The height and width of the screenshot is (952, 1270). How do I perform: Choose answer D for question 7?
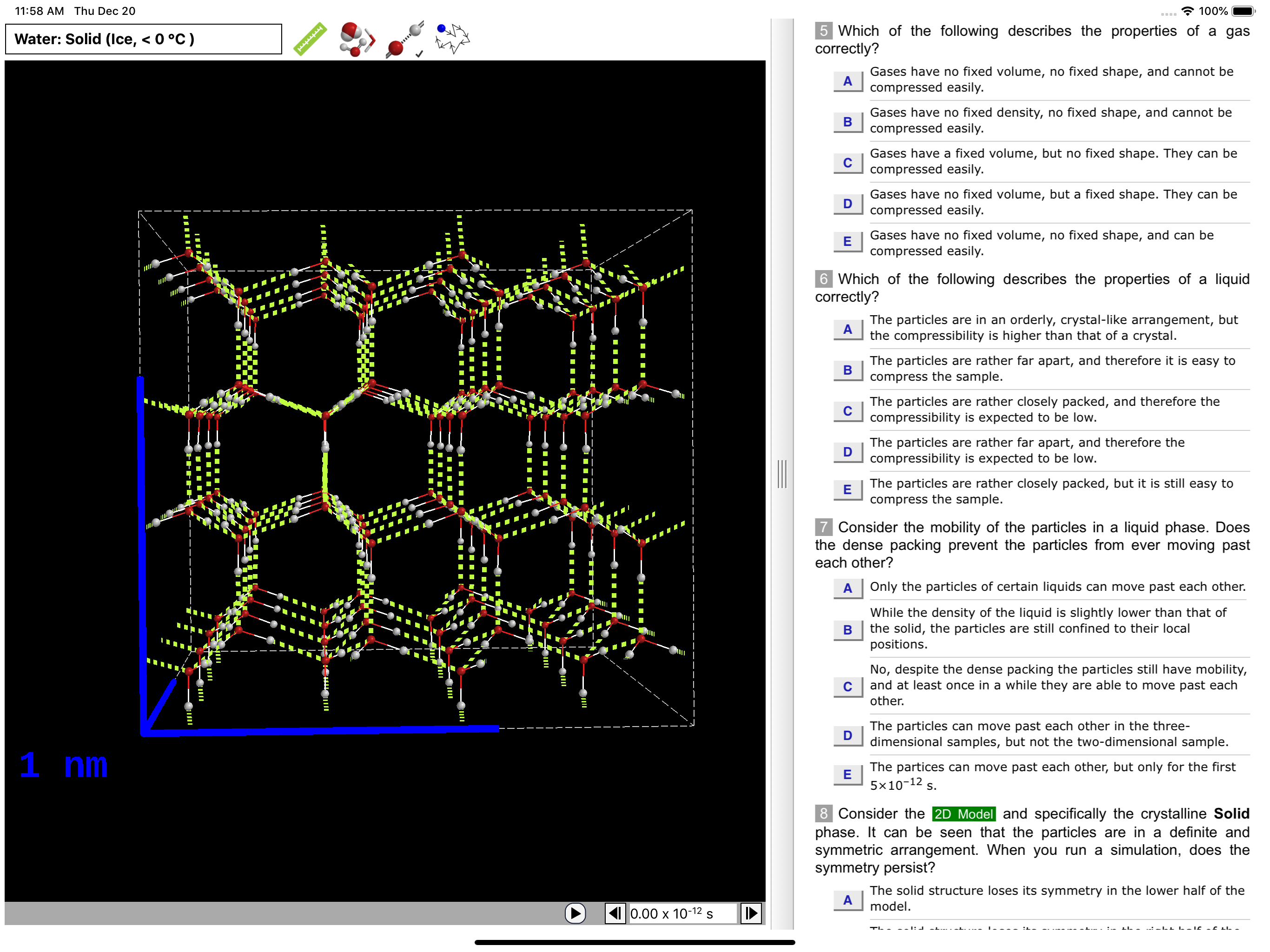point(847,735)
